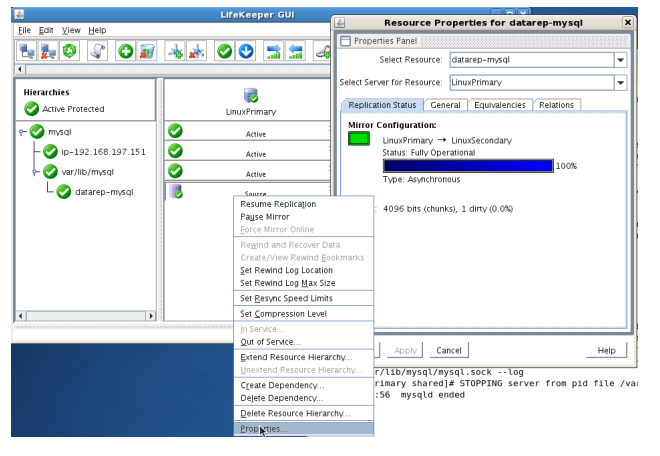Choose Pause Mirror in context menu
Screen dimensions: 660x456
303,217
